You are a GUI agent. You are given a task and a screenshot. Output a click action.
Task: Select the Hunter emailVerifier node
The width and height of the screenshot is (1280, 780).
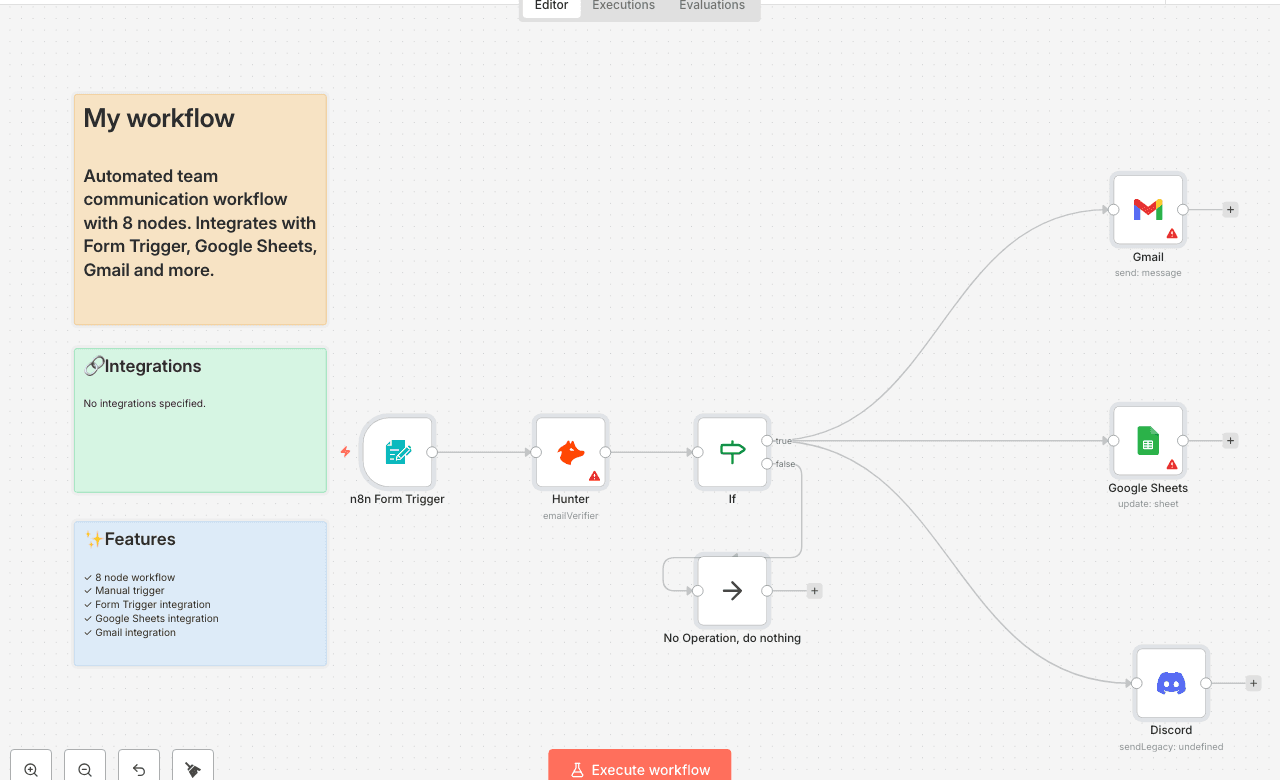click(570, 452)
